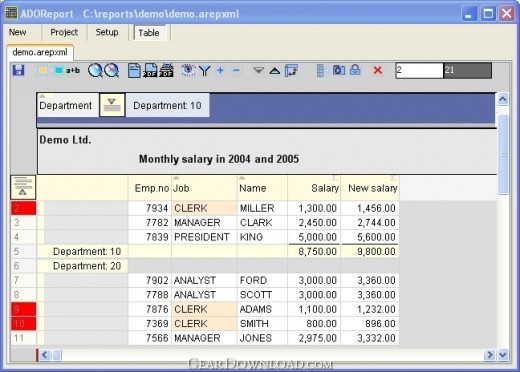Image resolution: width=520 pixels, height=372 pixels.
Task: Click the header collapse icon beside column headings
Action: pos(23,187)
